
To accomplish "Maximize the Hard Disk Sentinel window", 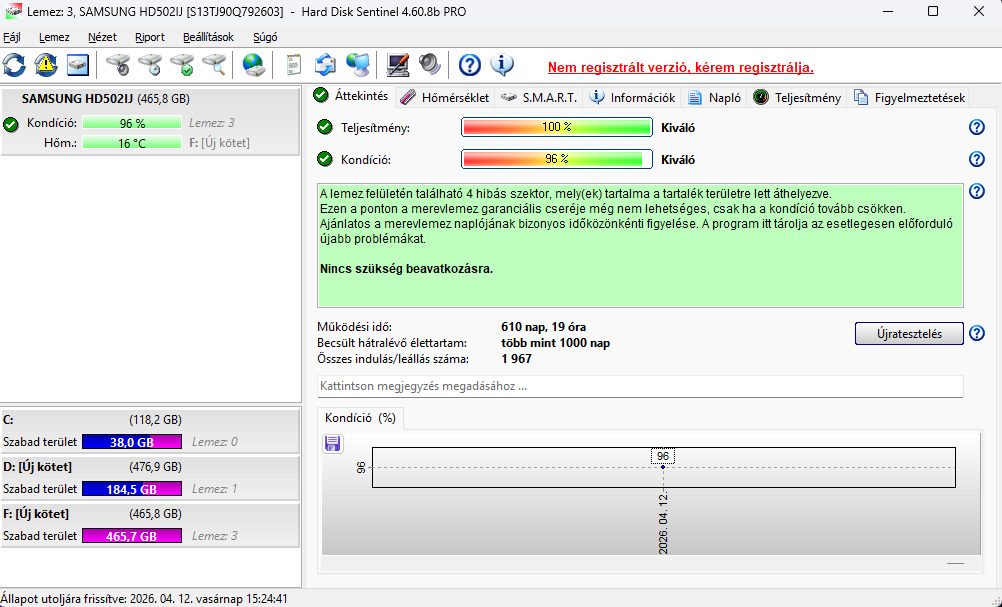I will [933, 12].
